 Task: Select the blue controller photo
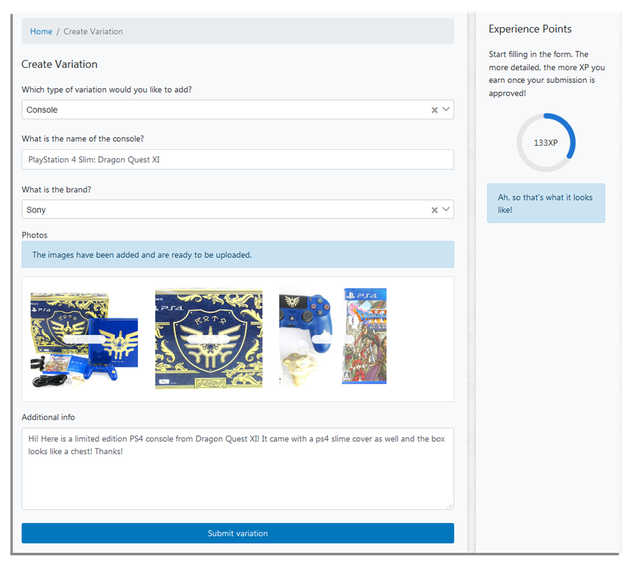[x=306, y=339]
